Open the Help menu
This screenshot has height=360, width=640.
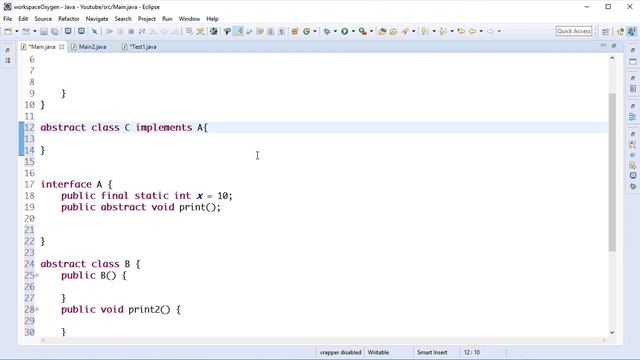[x=212, y=19]
